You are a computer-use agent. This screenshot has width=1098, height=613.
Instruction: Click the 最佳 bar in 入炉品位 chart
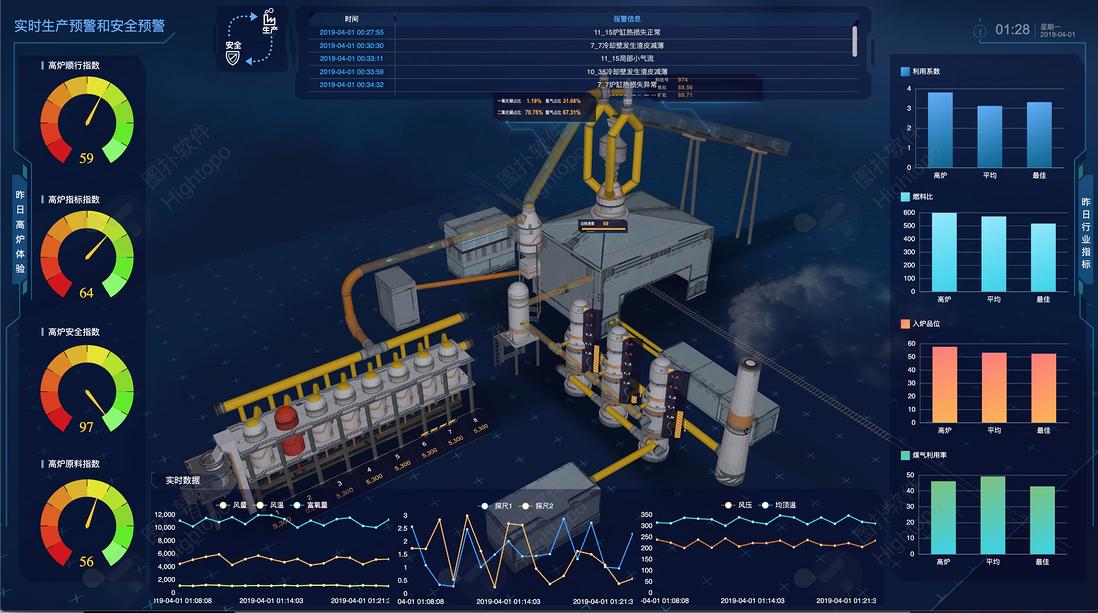coord(1043,388)
